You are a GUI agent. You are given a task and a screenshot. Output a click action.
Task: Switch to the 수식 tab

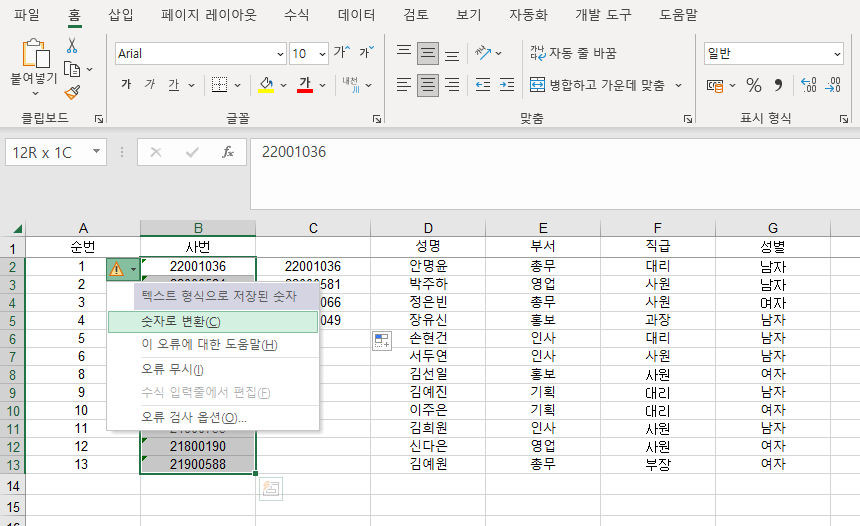pyautogui.click(x=297, y=15)
